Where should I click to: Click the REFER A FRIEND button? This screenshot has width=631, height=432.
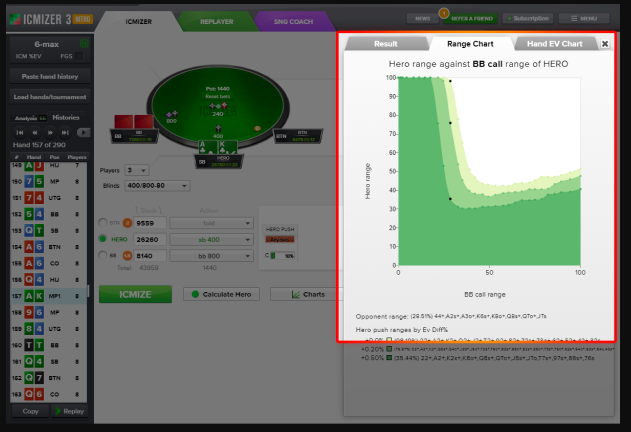point(472,19)
